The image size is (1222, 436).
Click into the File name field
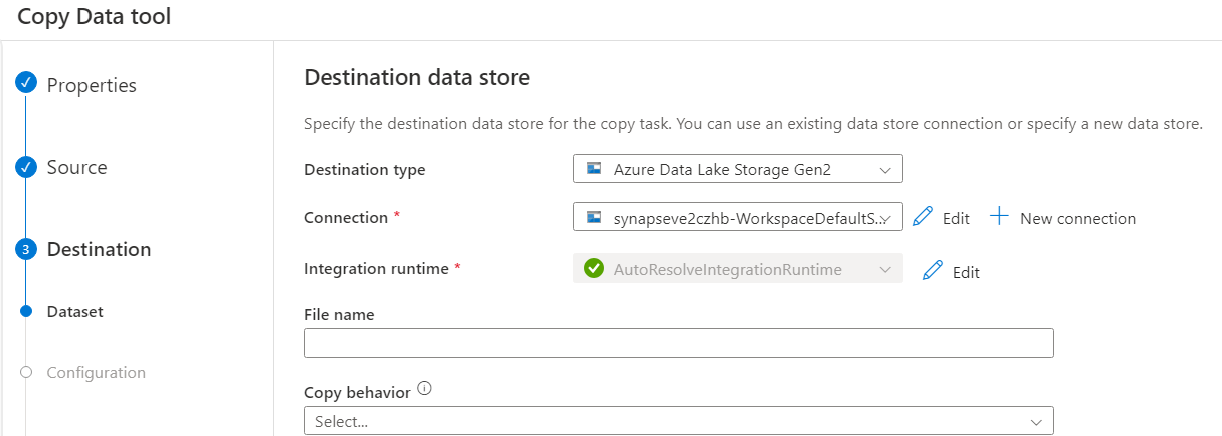[679, 343]
